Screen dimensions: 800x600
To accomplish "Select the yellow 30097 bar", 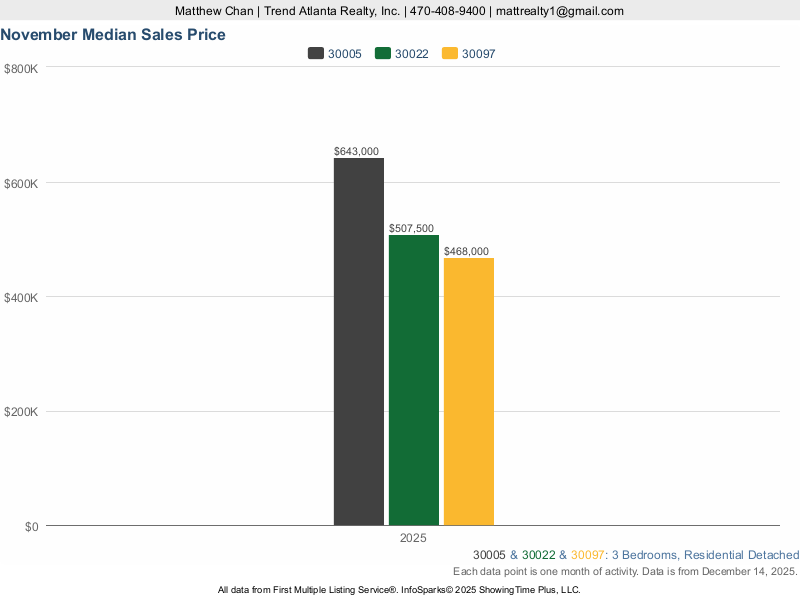I will click(x=469, y=391).
